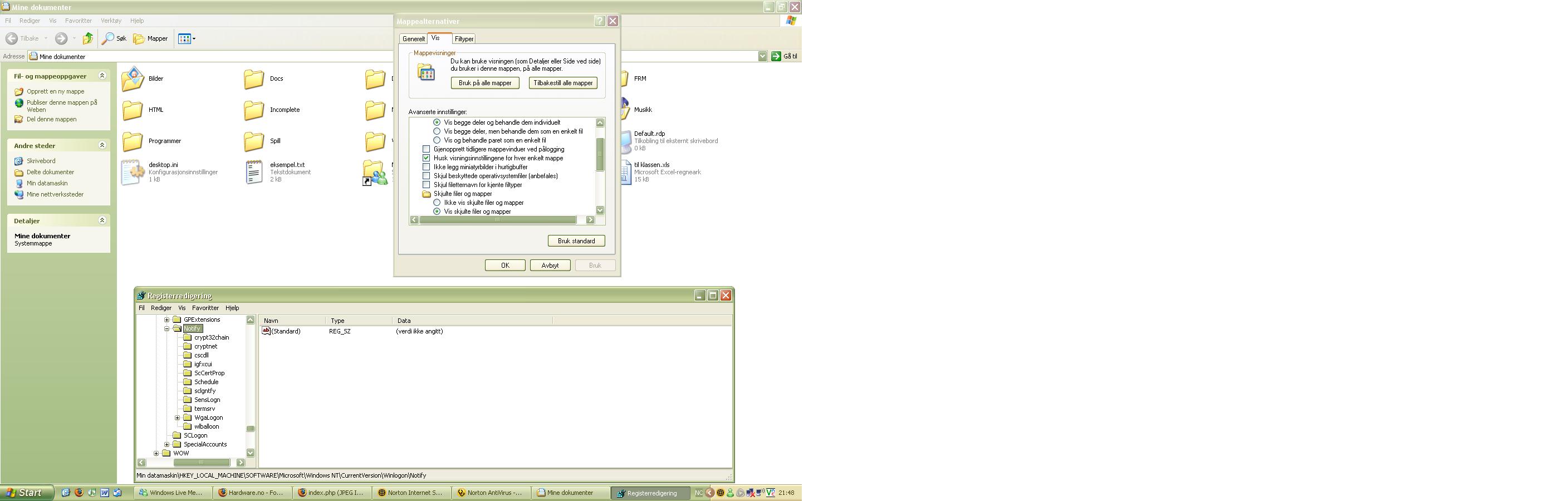Open the address bar dropdown arrow
The width and height of the screenshot is (1568, 501).
point(763,56)
